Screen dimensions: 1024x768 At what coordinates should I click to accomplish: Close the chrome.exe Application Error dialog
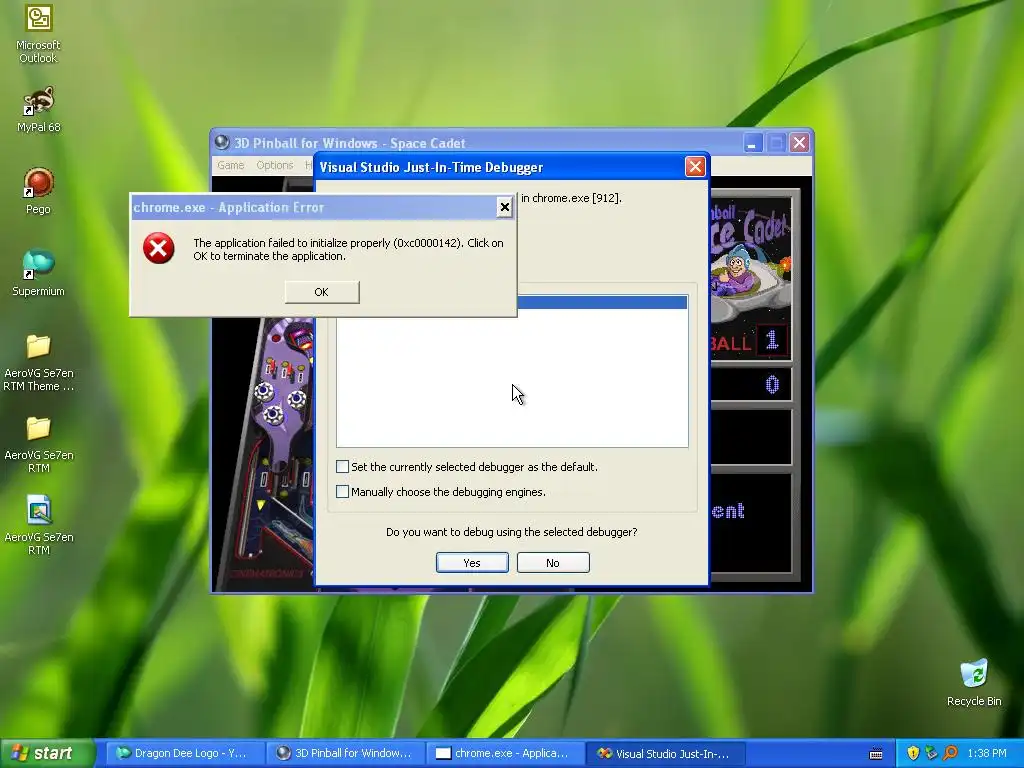coord(504,207)
